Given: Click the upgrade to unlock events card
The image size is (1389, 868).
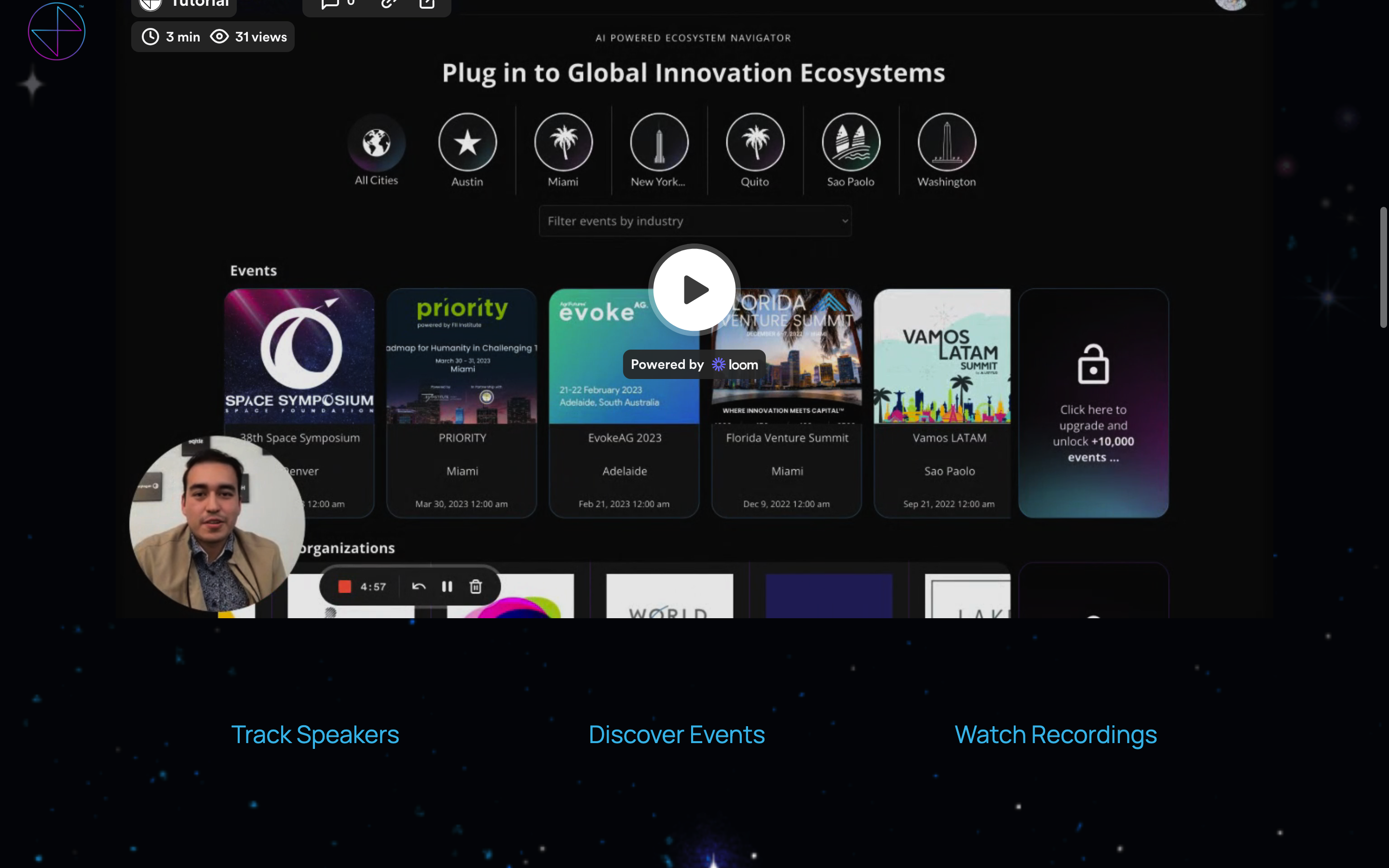Looking at the screenshot, I should (x=1093, y=403).
